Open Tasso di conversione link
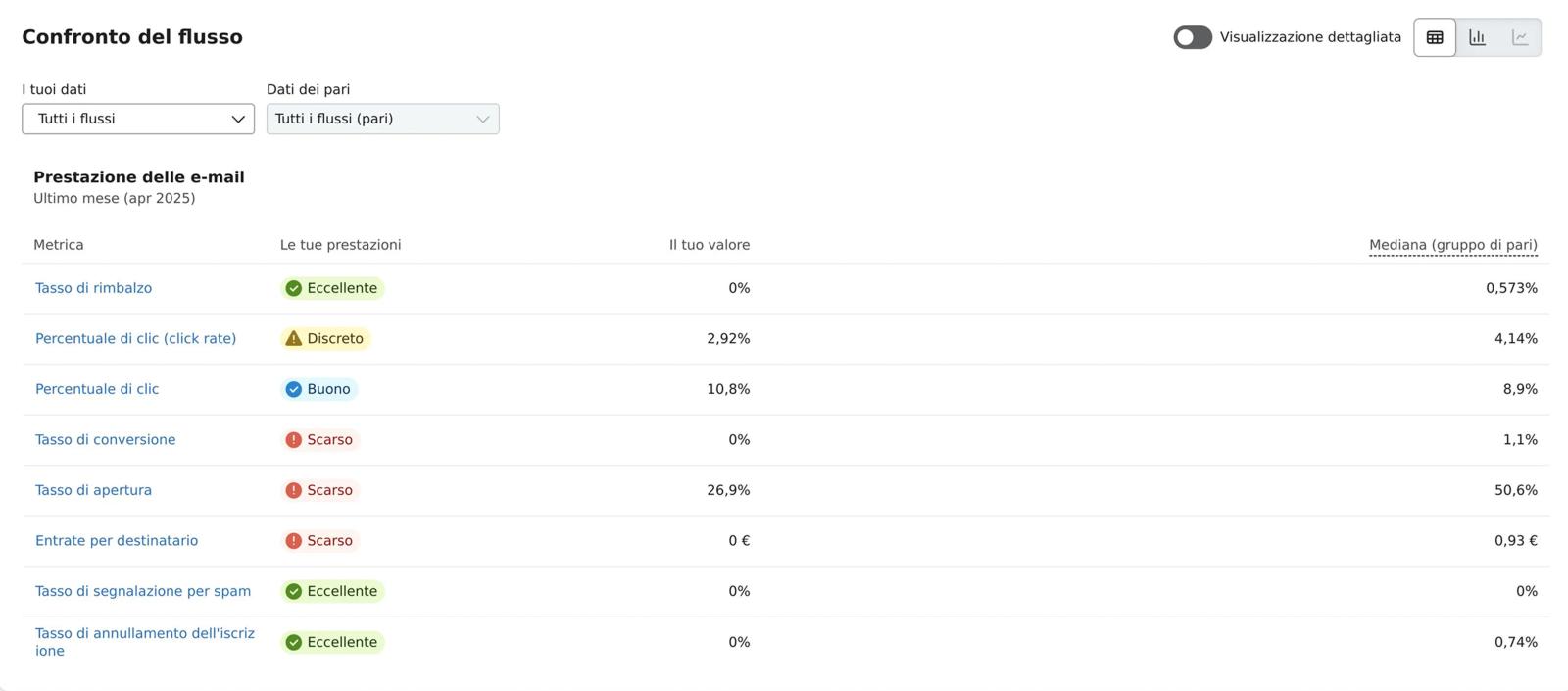The image size is (1568, 691). (106, 440)
